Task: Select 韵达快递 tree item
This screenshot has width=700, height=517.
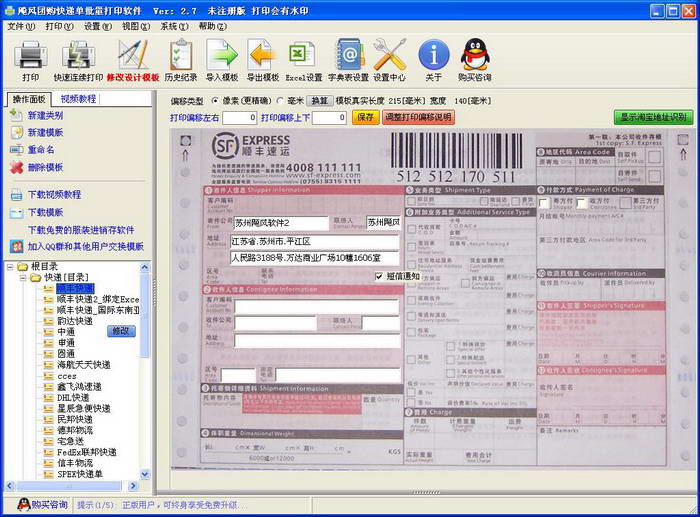Action: tap(75, 321)
